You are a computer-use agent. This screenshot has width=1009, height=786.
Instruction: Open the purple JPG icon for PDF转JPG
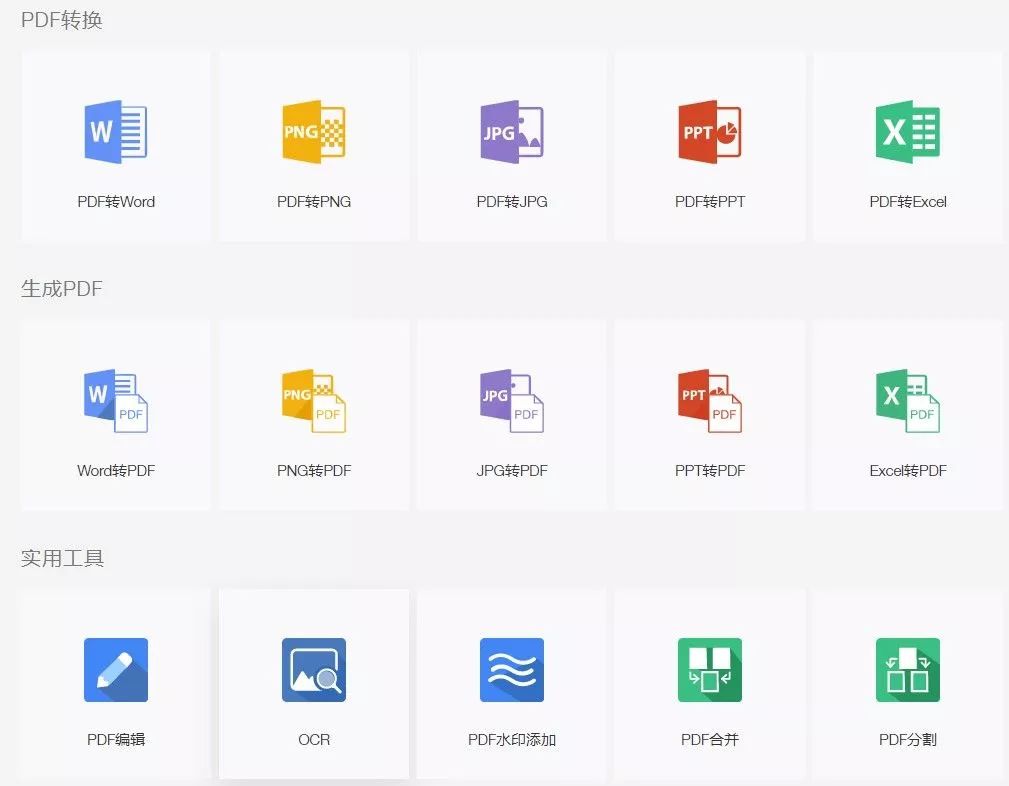point(512,132)
